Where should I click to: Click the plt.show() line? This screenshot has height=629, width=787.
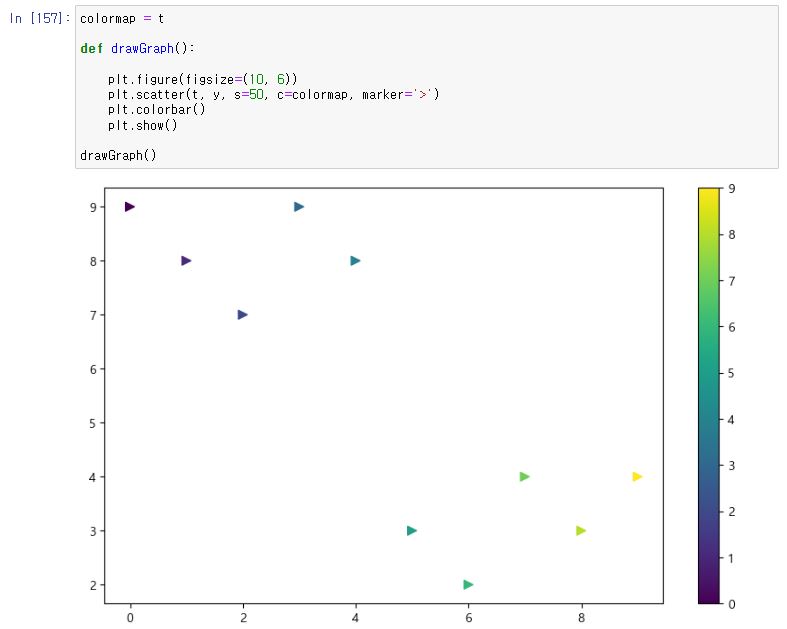click(143, 125)
